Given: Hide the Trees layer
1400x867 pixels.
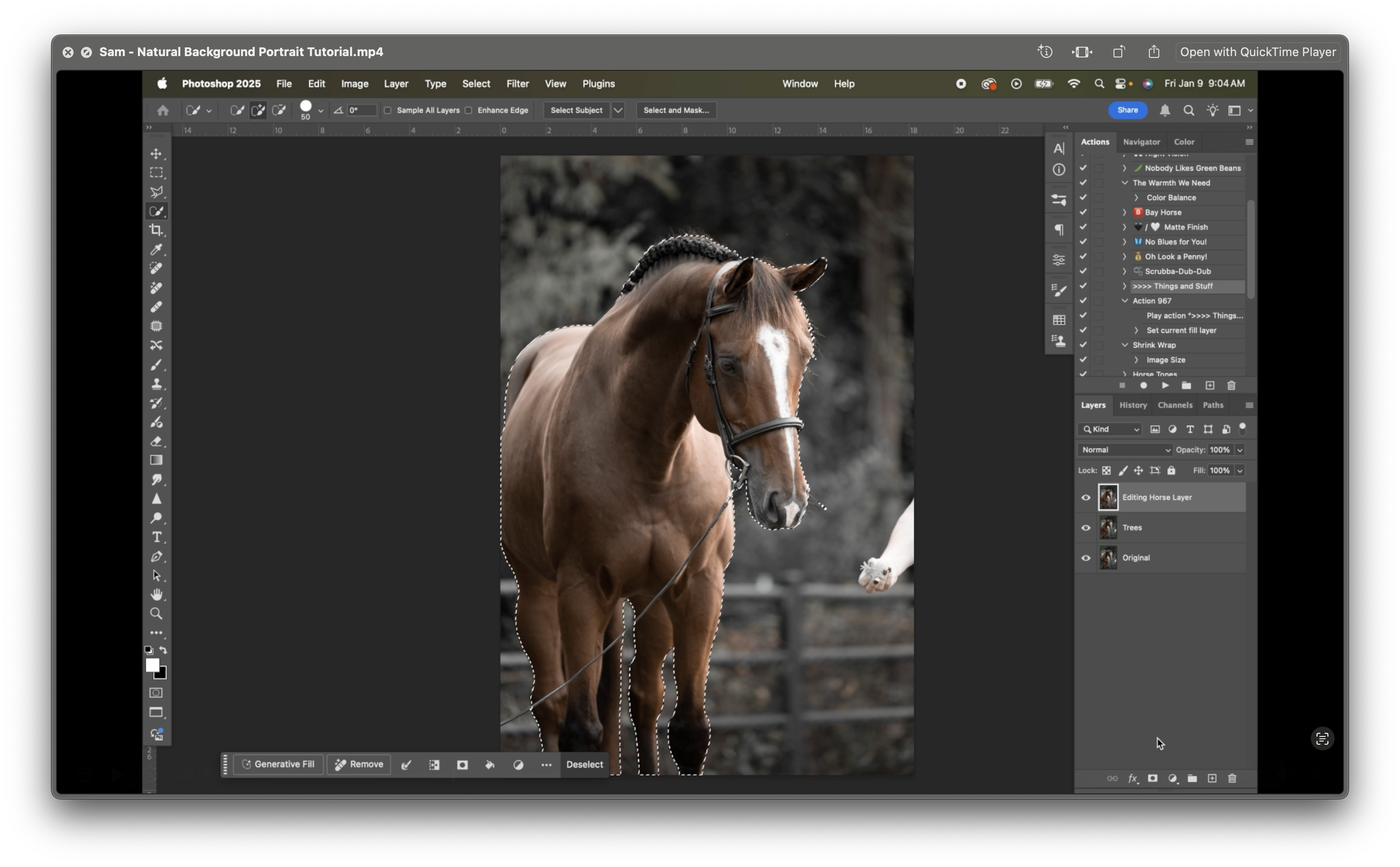Looking at the screenshot, I should tap(1086, 528).
